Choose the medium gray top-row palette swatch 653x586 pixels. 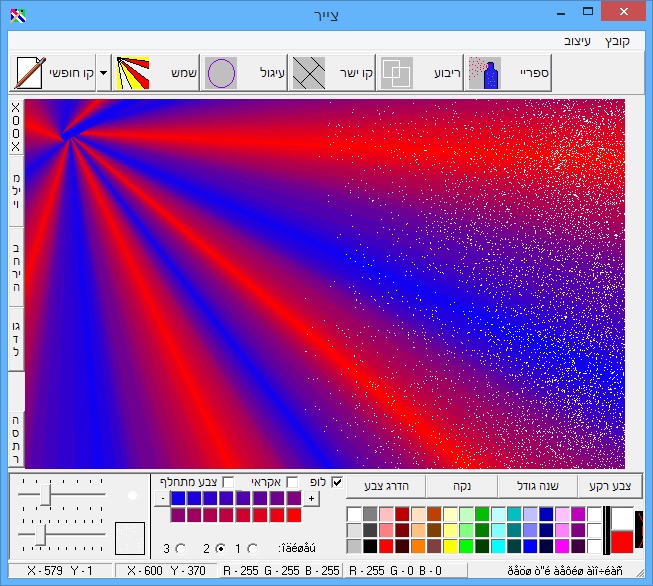[x=370, y=514]
